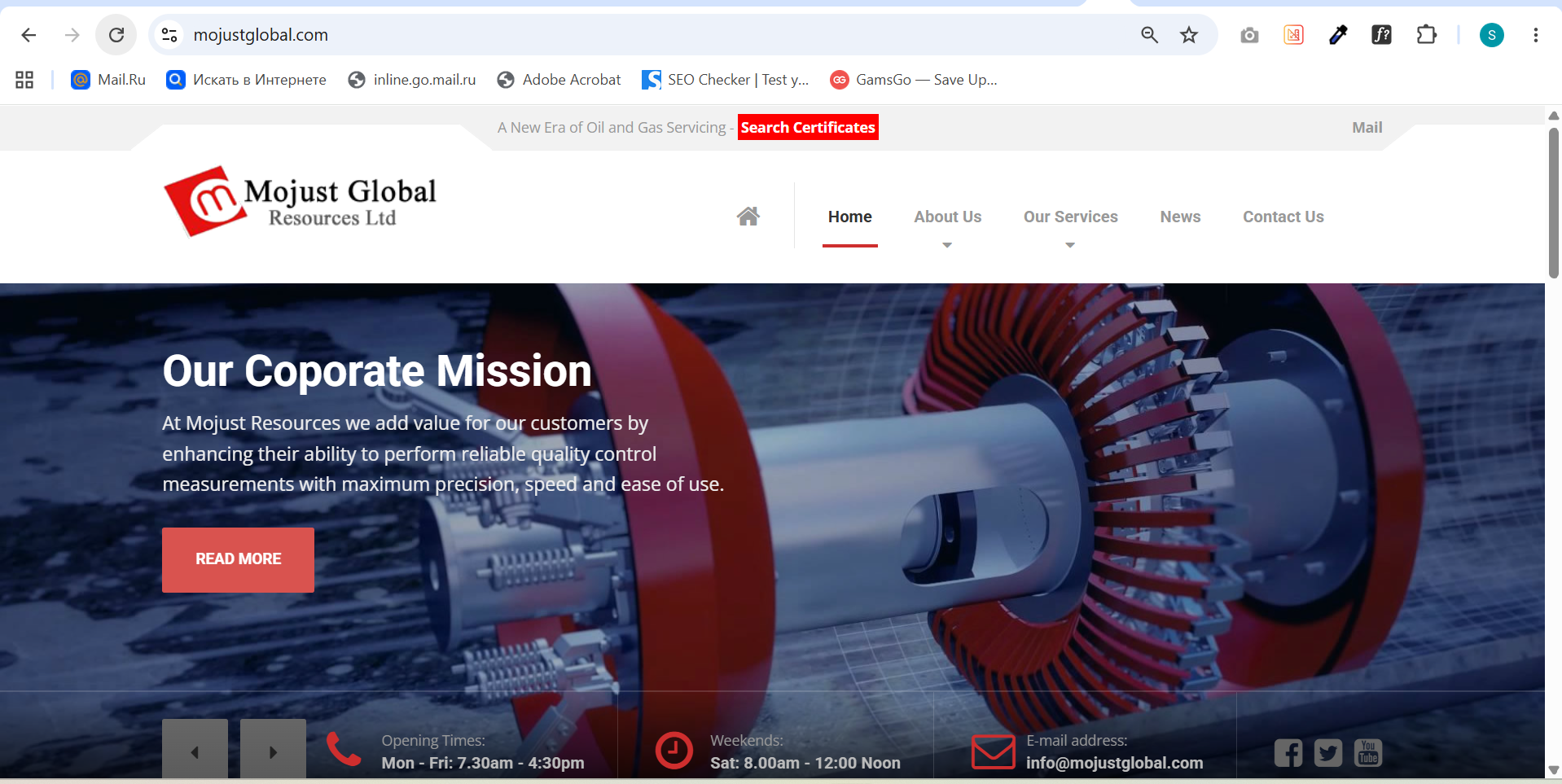The width and height of the screenshot is (1562, 784).
Task: Click the zoom magnifier icon in address bar
Action: 1149,35
